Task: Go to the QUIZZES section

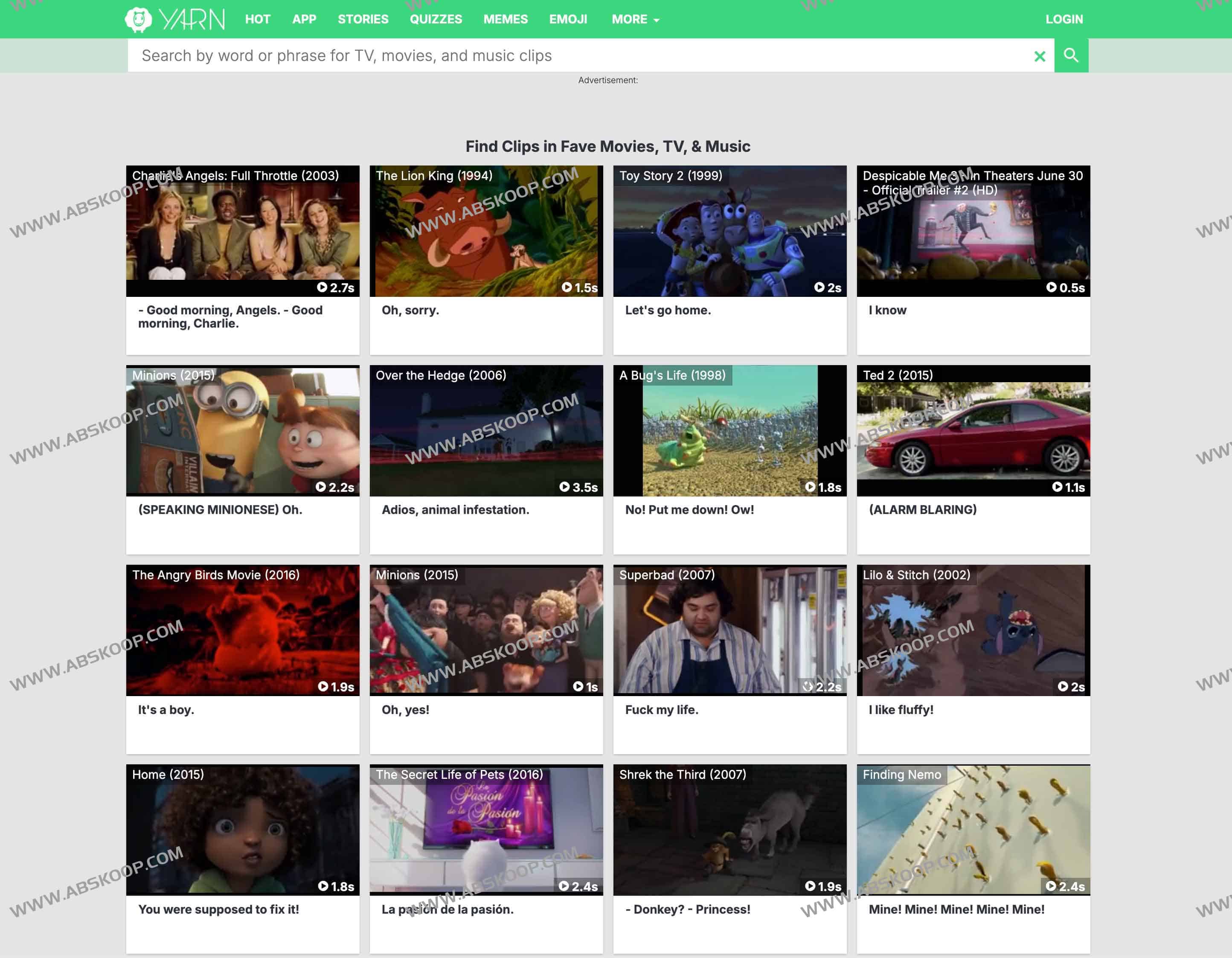Action: (436, 19)
